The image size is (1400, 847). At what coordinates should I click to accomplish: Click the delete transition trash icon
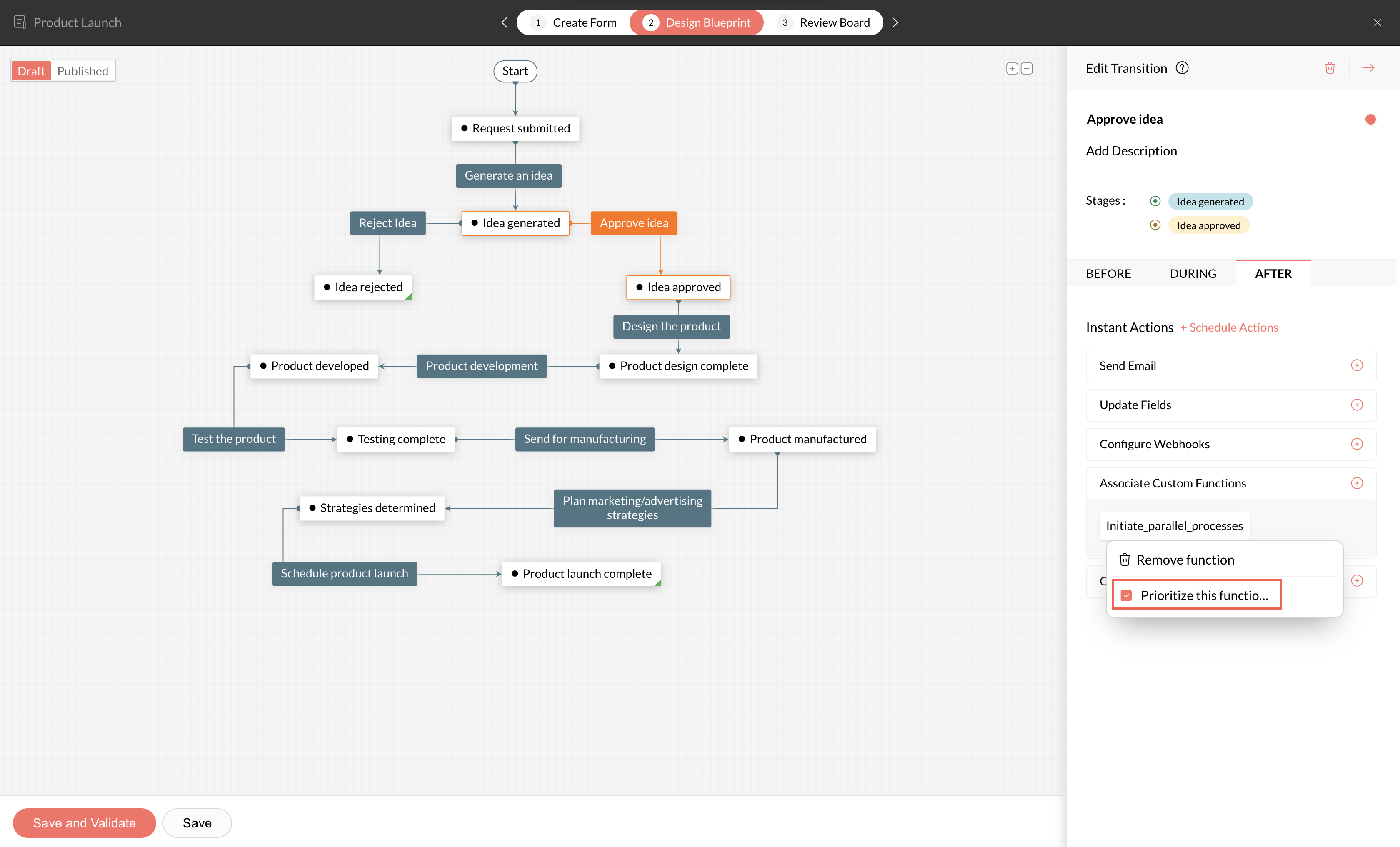pyautogui.click(x=1330, y=68)
